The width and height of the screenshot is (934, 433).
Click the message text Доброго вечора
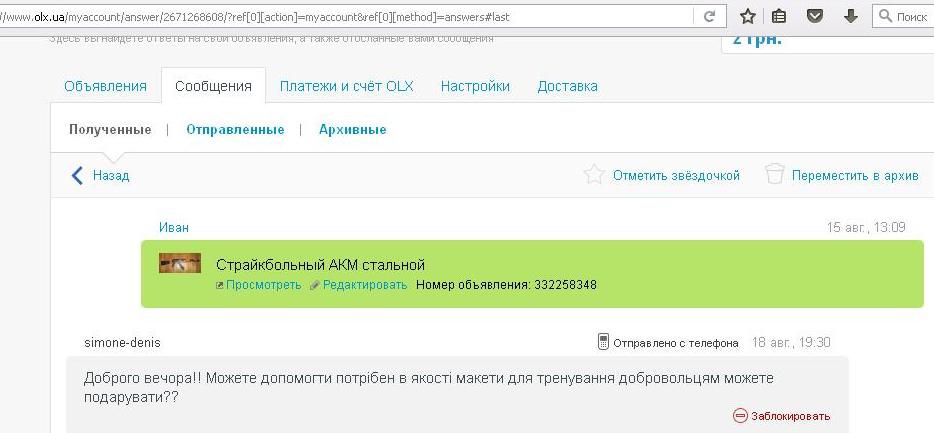(x=429, y=388)
